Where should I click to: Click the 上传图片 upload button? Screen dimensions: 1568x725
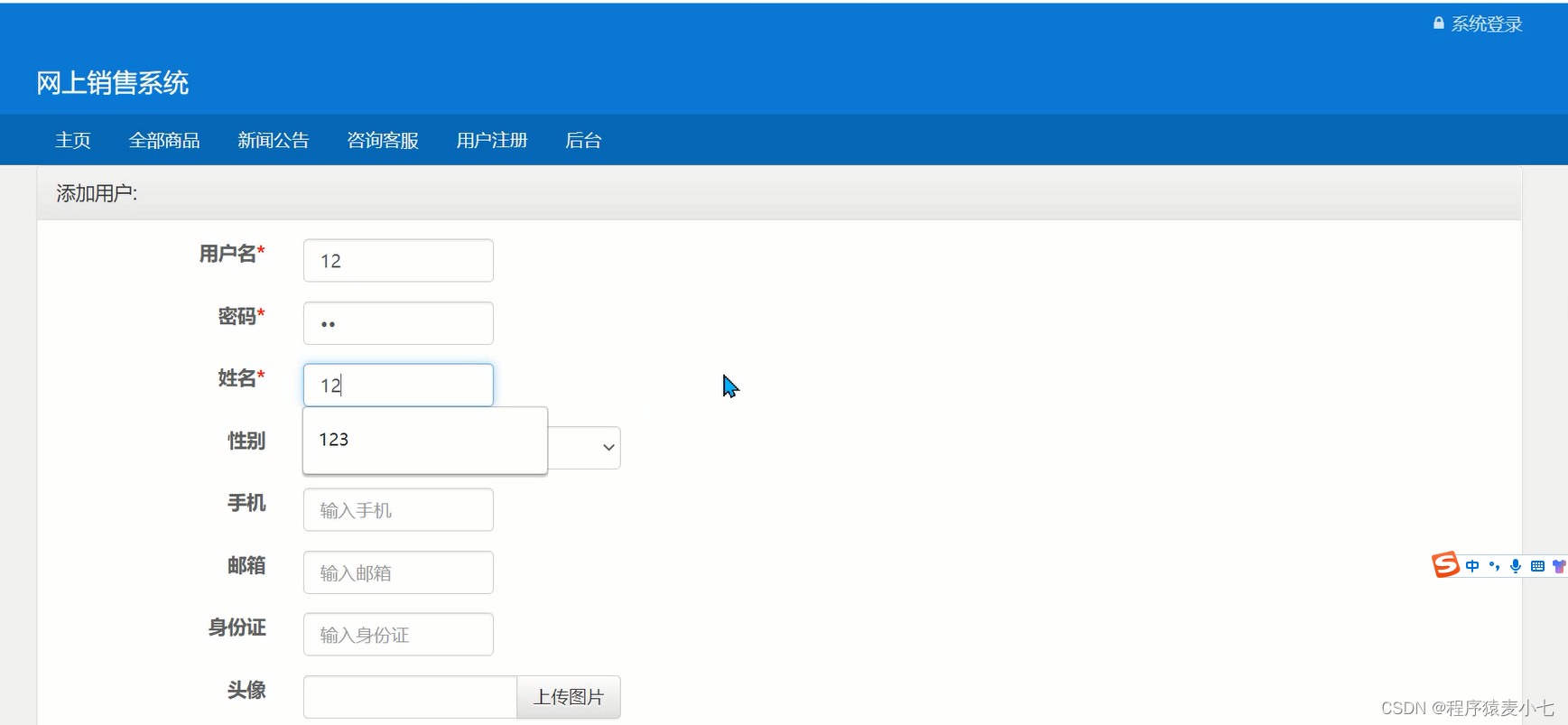tap(569, 697)
